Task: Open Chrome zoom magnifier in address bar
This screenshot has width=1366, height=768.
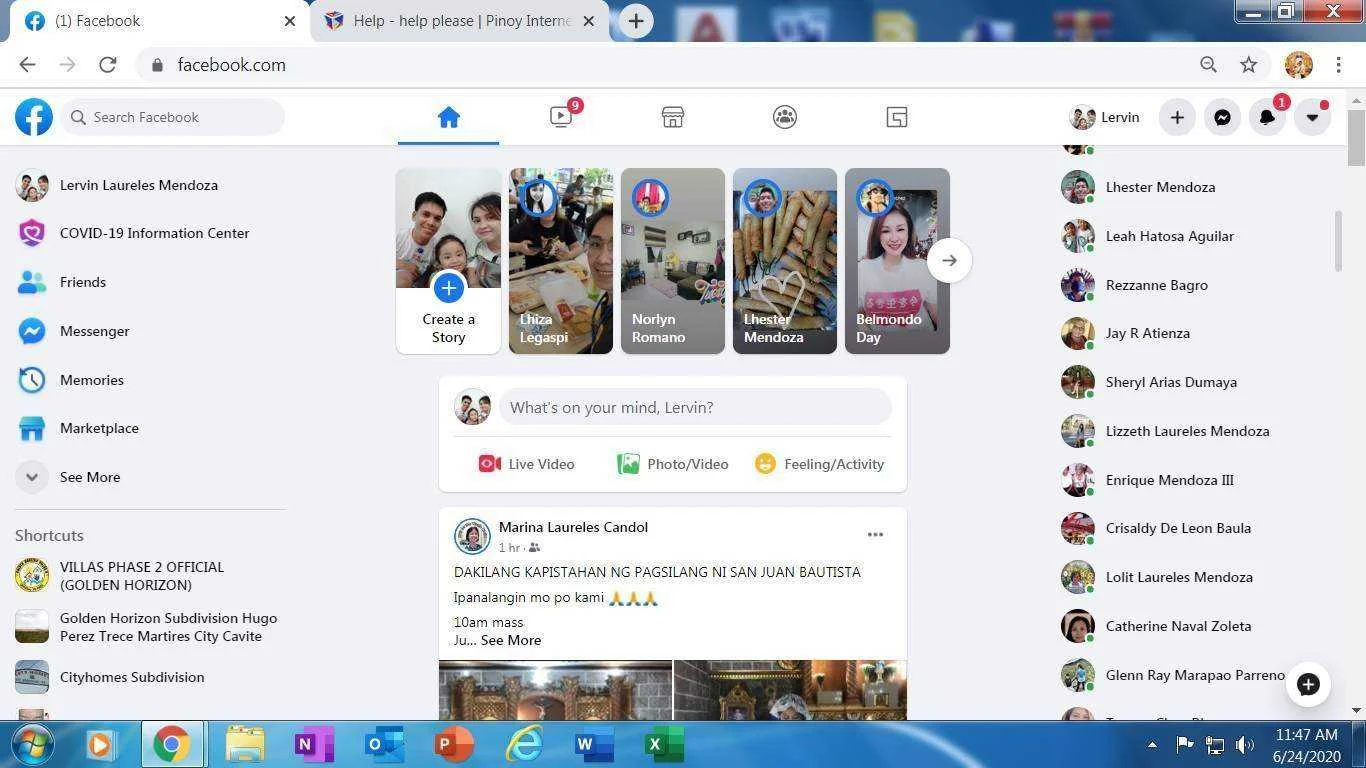Action: coord(1208,65)
